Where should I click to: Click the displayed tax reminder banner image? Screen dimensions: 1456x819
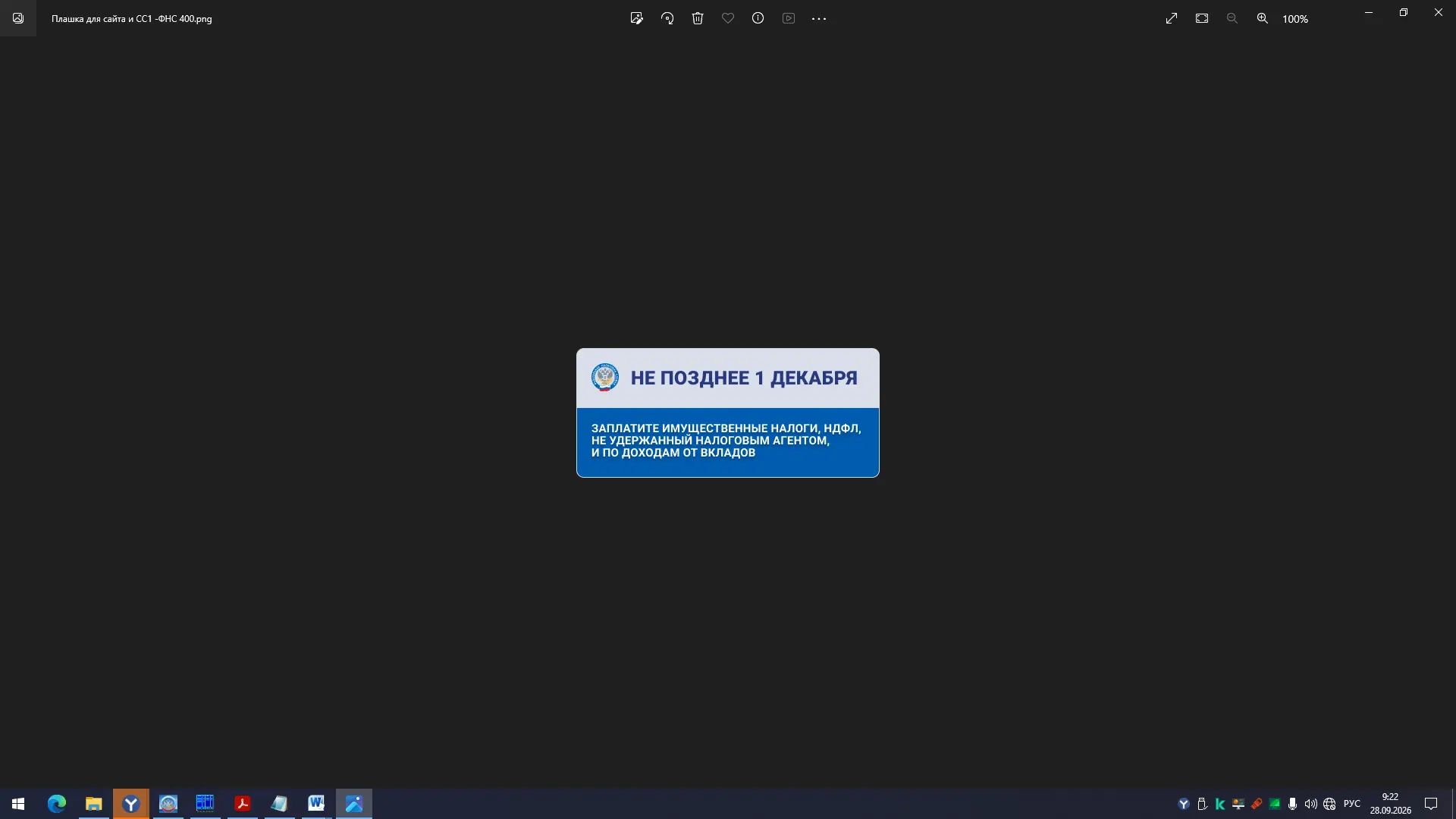click(x=728, y=413)
